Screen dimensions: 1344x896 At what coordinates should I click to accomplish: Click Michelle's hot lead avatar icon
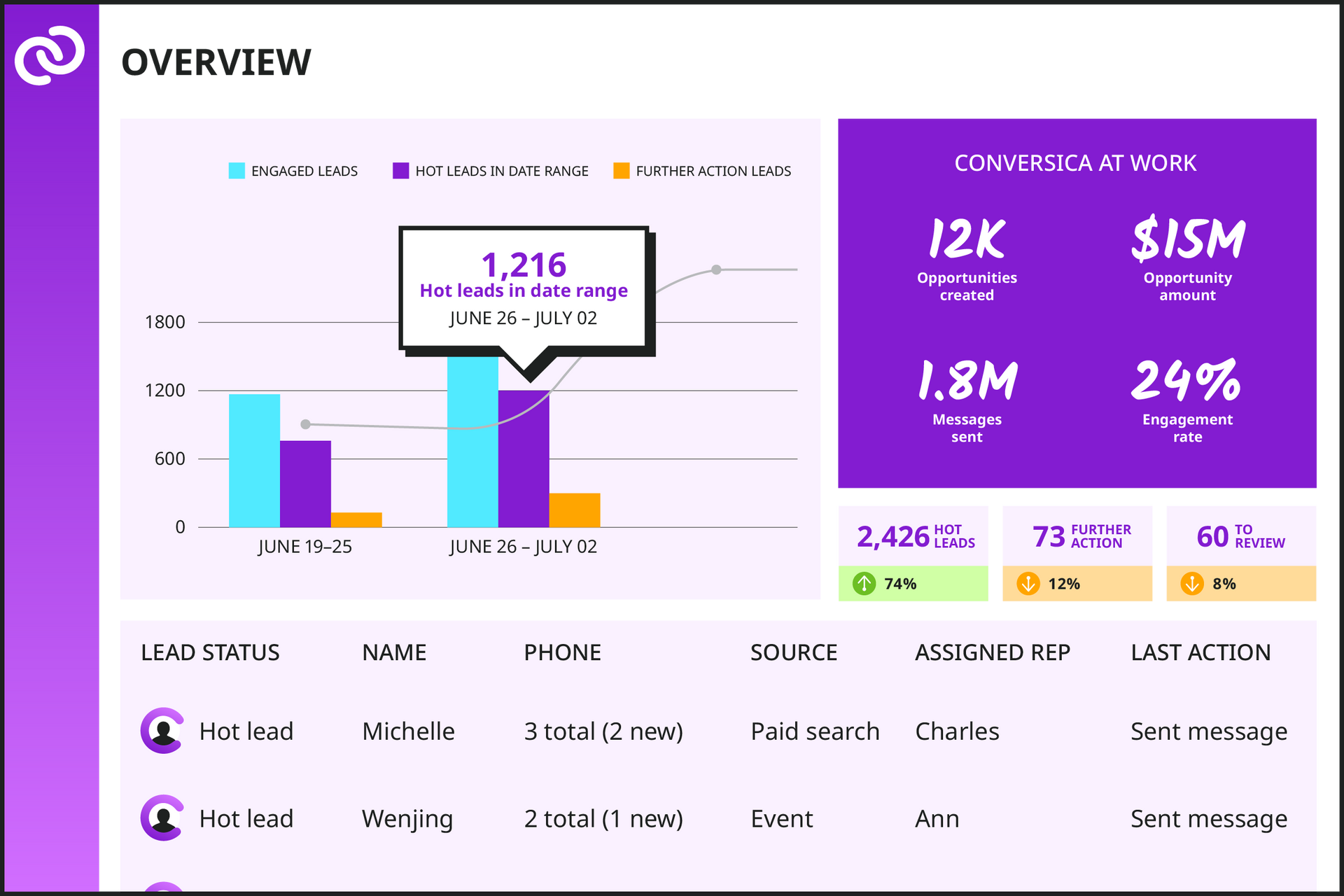pyautogui.click(x=163, y=731)
